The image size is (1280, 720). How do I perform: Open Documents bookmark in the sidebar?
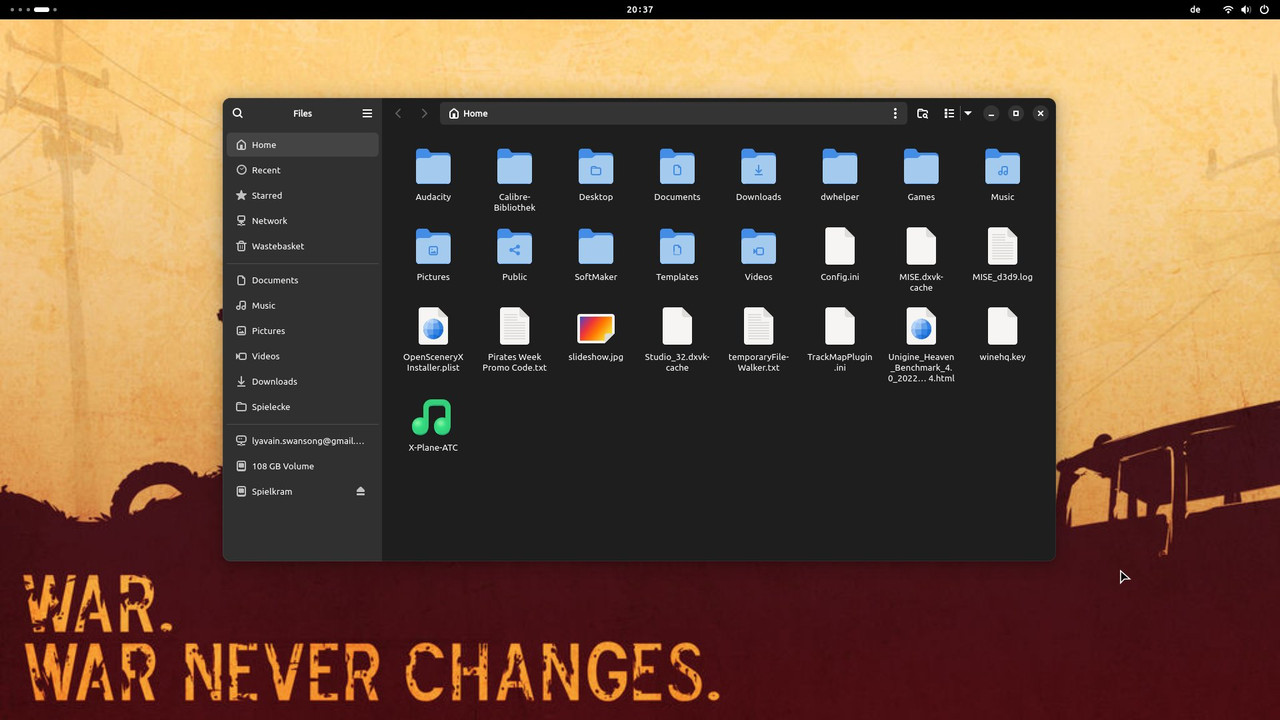[x=303, y=280]
